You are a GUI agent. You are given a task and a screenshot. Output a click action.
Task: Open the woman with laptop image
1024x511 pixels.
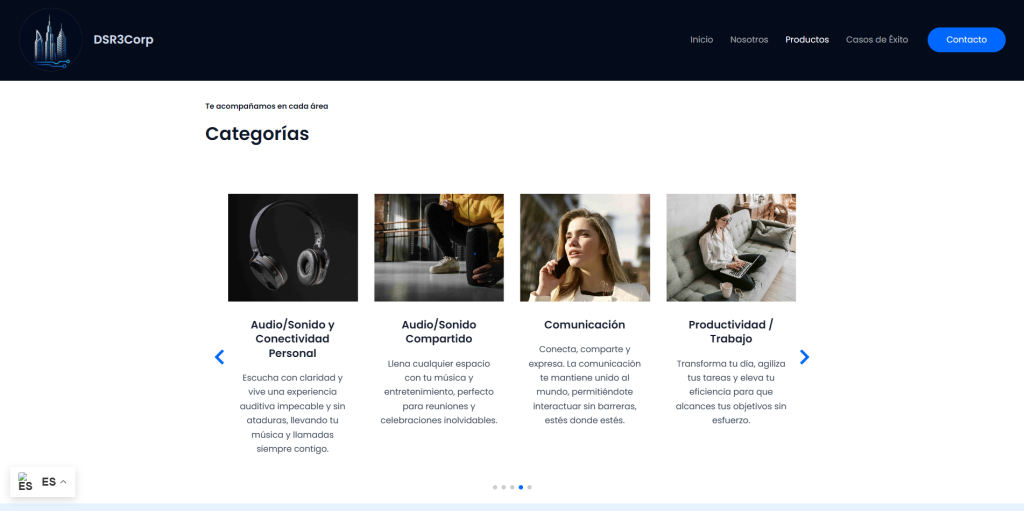pyautogui.click(x=731, y=248)
